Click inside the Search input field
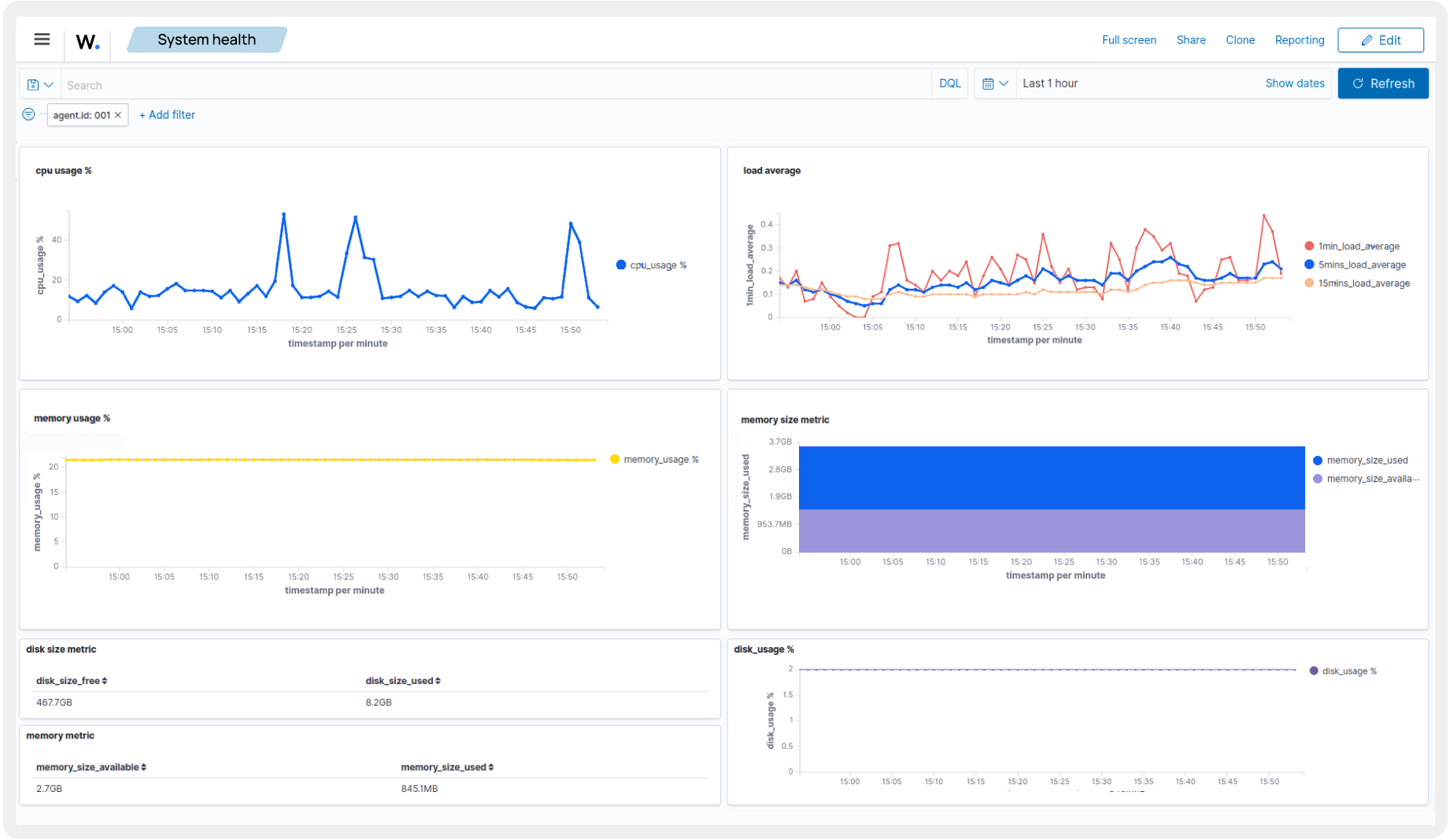This screenshot has width=1450, height=840. (315, 83)
